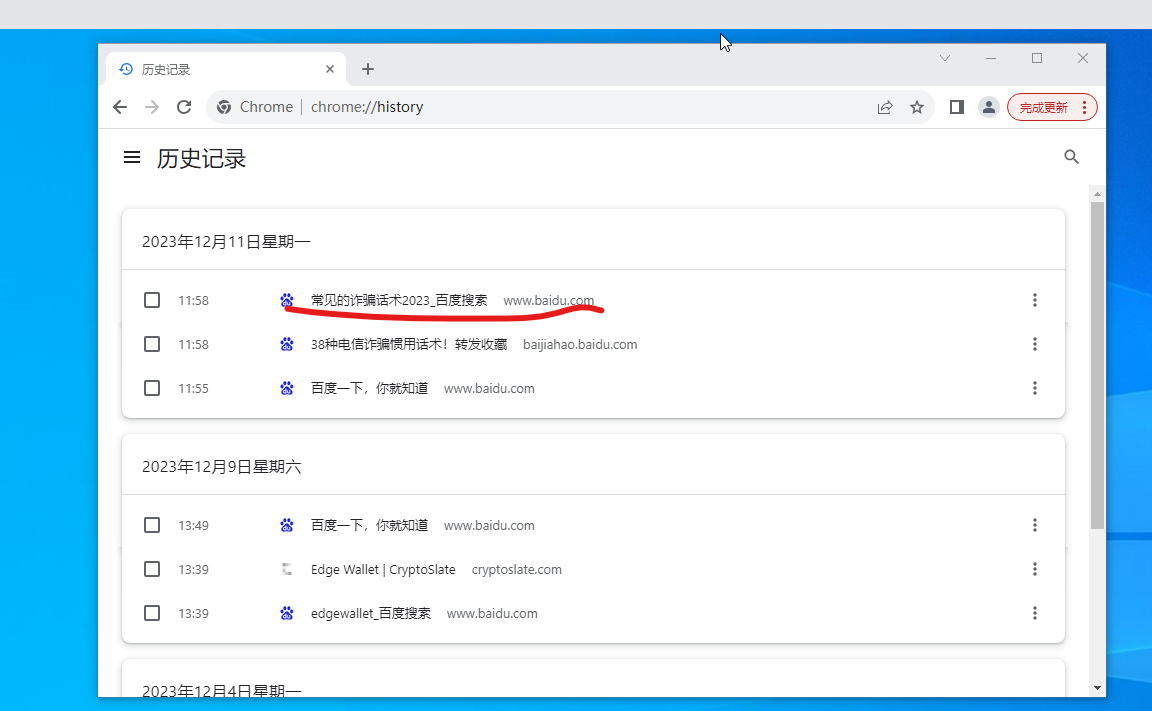Tick the checkbox for 13:49 百度一下 entry
Viewport: 1152px width, 711px height.
(x=152, y=525)
